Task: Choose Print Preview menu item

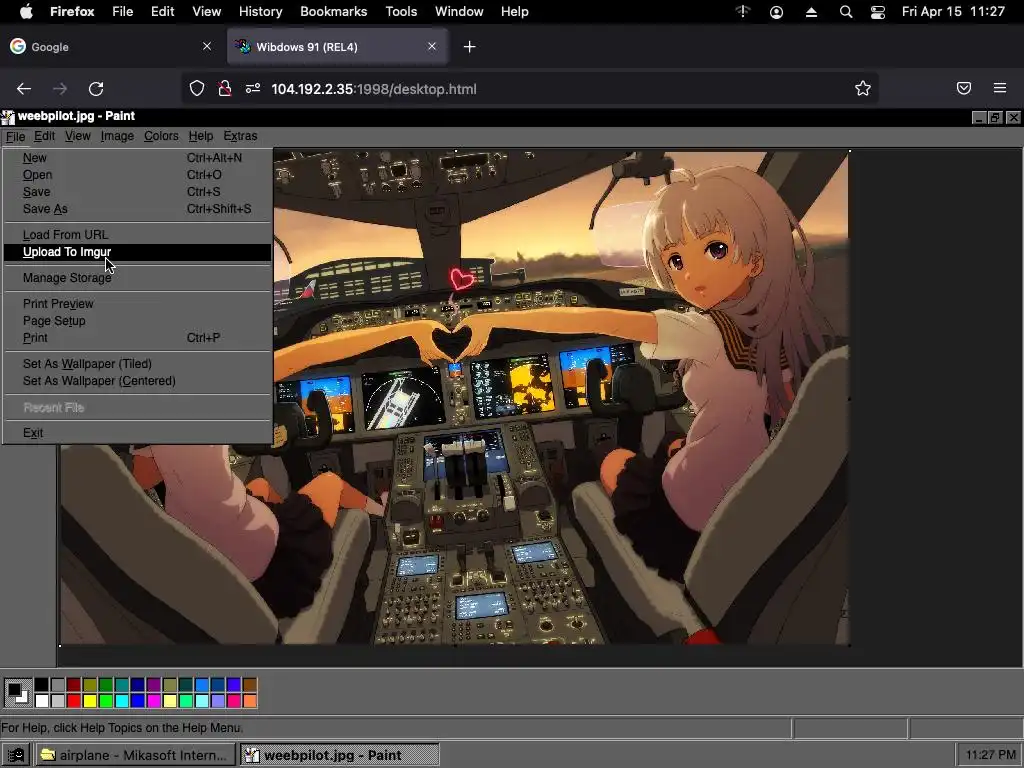Action: coord(137,304)
